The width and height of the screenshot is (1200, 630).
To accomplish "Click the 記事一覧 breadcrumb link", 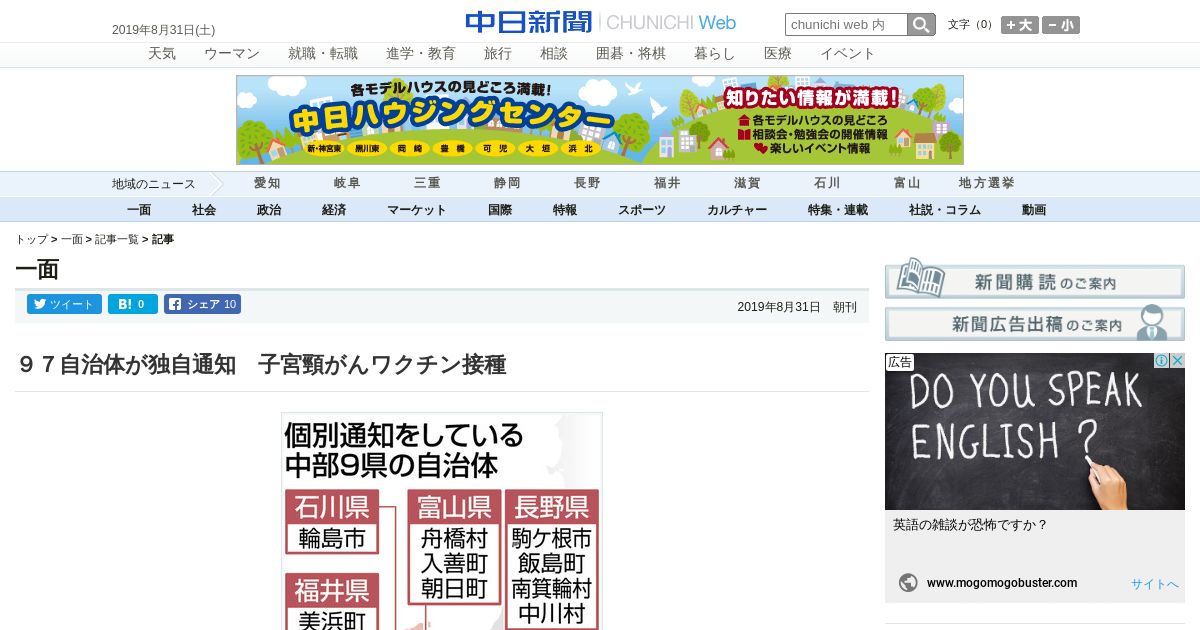I will pos(117,240).
